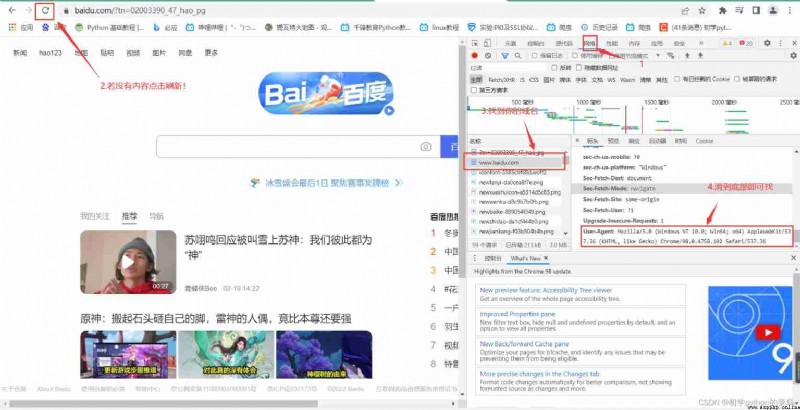
Task: Open the YouTube What's New video thumbnail
Action: click(749, 332)
